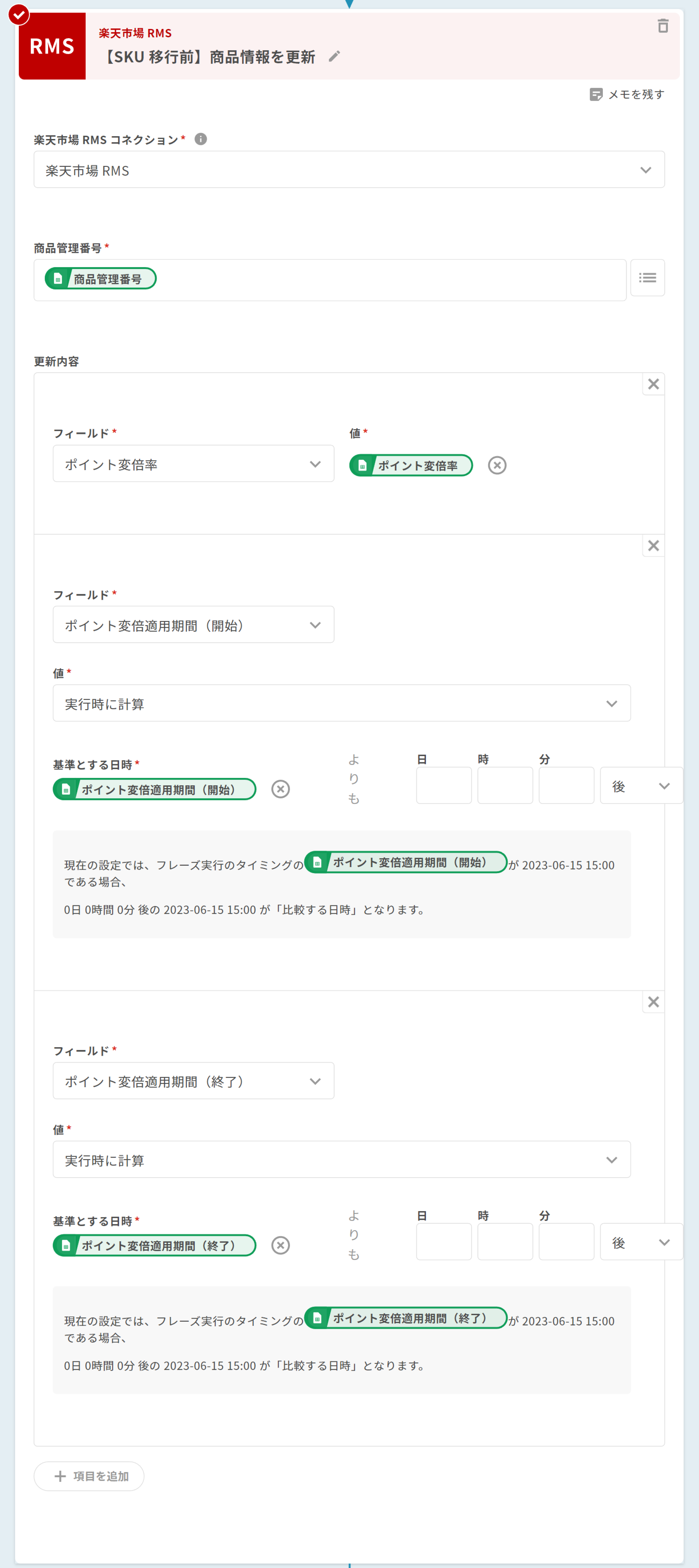Expand the 楽天市場 RMS connection dropdown
This screenshot has width=699, height=1568.
[x=349, y=170]
